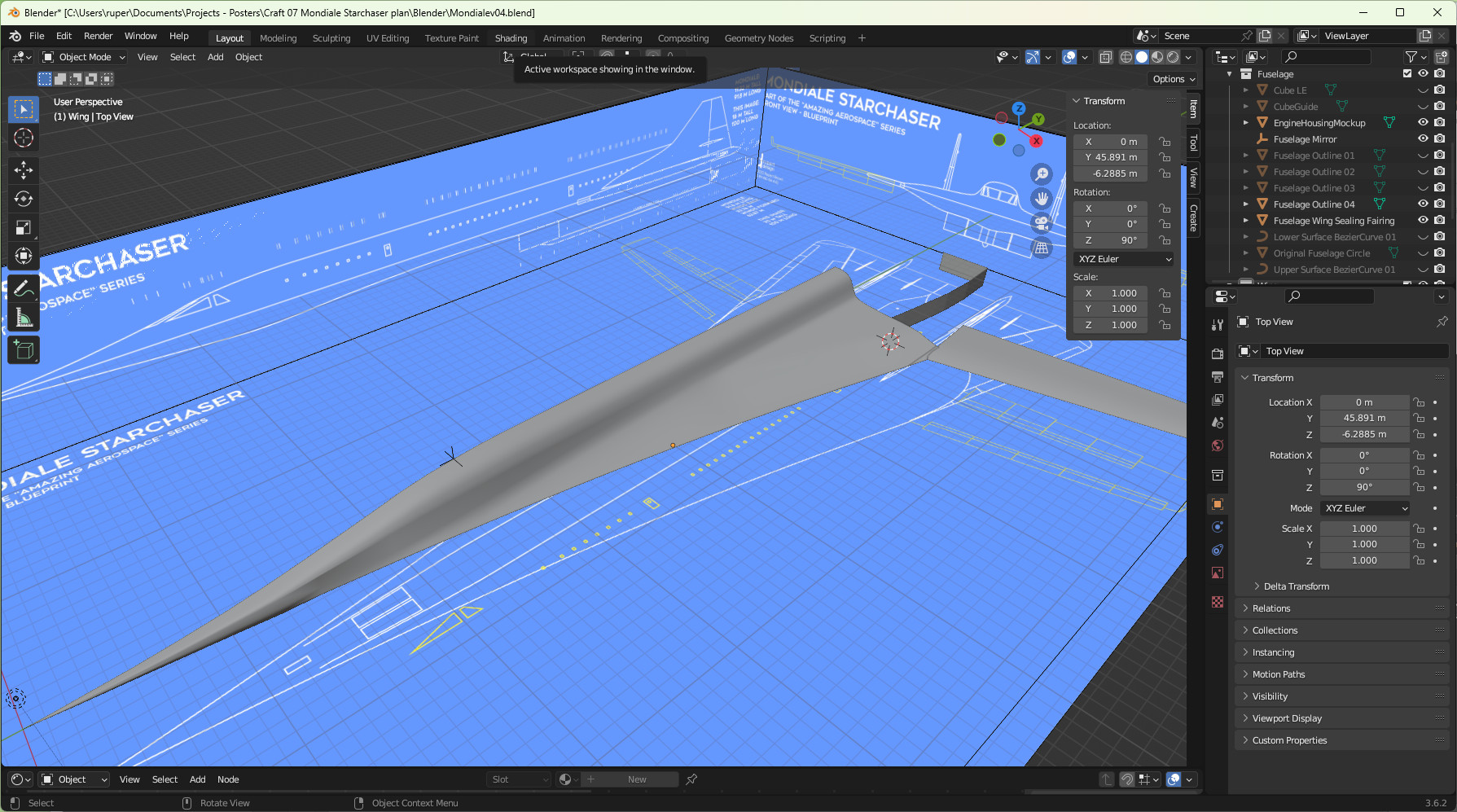Open the Collection properties tab icon
1457x812 pixels.
click(1218, 475)
